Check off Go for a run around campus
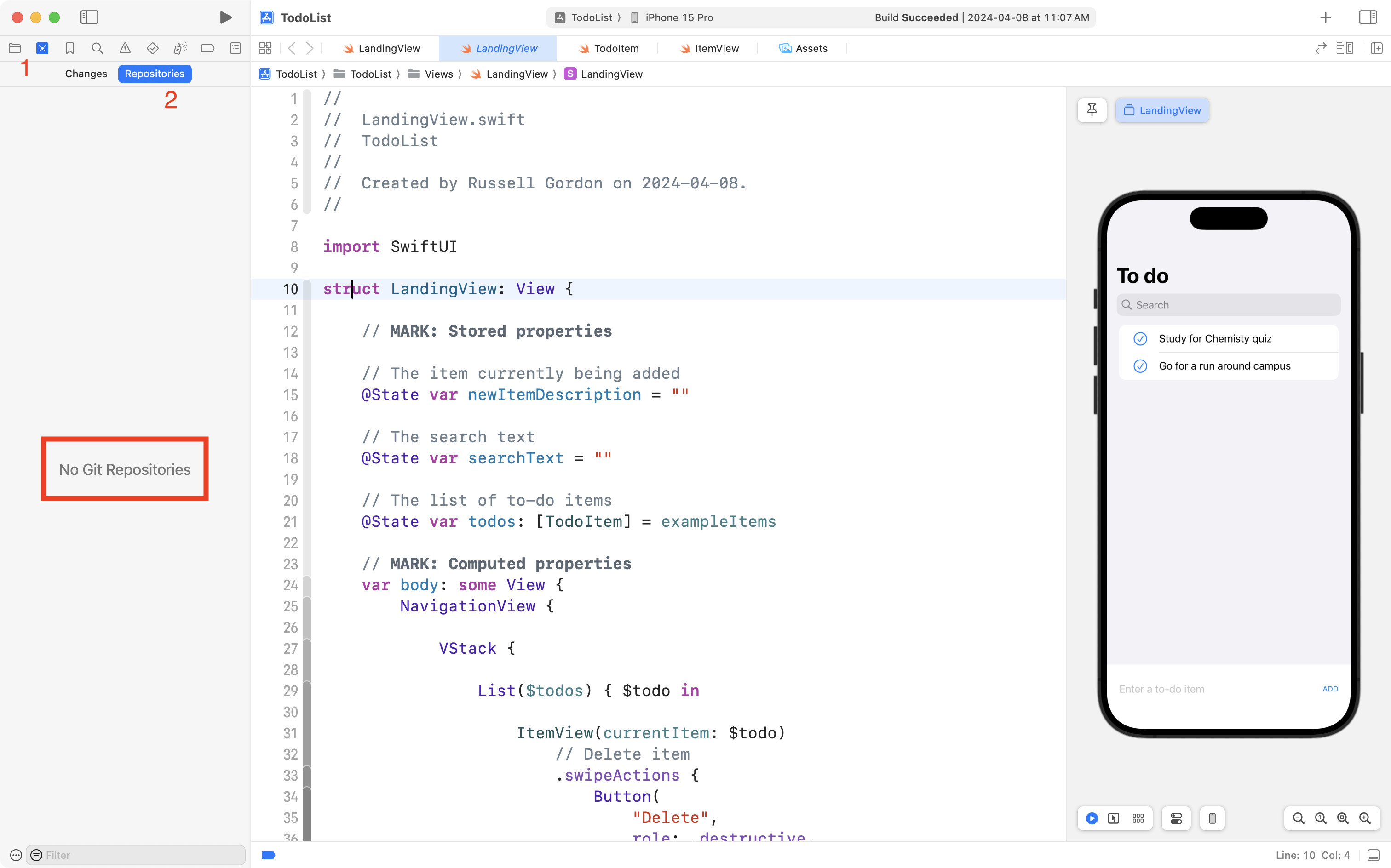The image size is (1391, 868). (x=1140, y=365)
